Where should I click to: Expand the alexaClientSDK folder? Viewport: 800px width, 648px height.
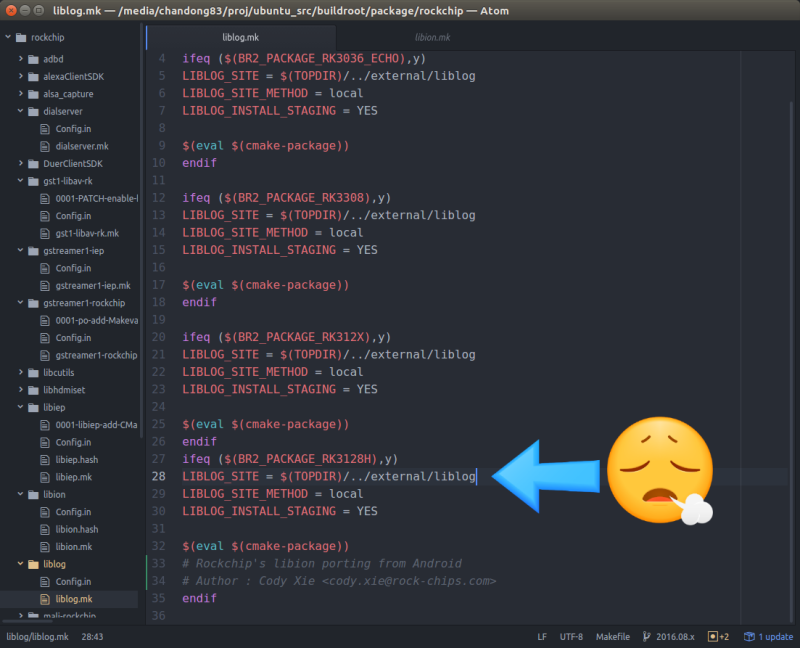point(20,77)
